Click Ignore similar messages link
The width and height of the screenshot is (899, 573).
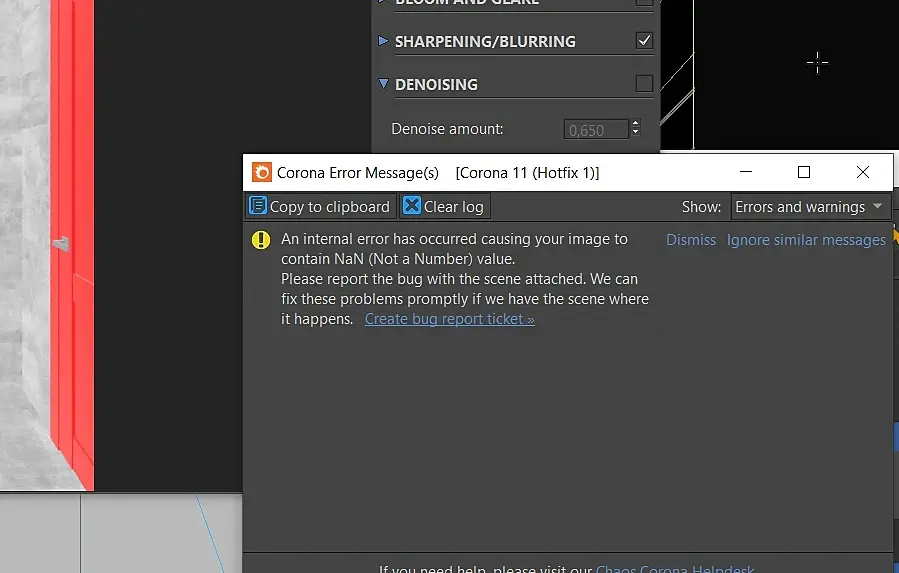806,240
